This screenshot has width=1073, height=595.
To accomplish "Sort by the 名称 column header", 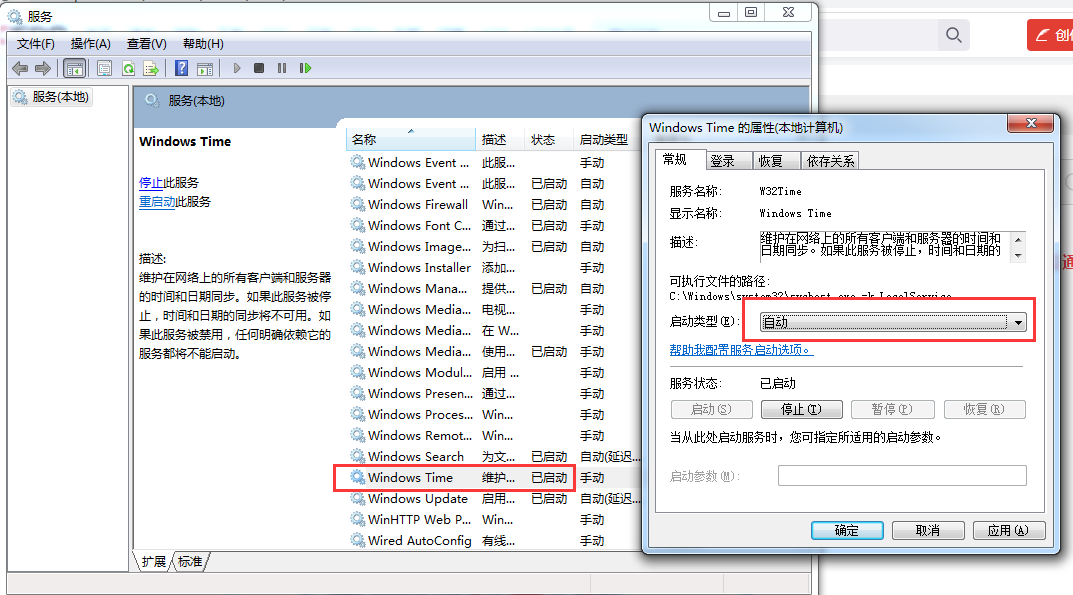I will coord(411,139).
